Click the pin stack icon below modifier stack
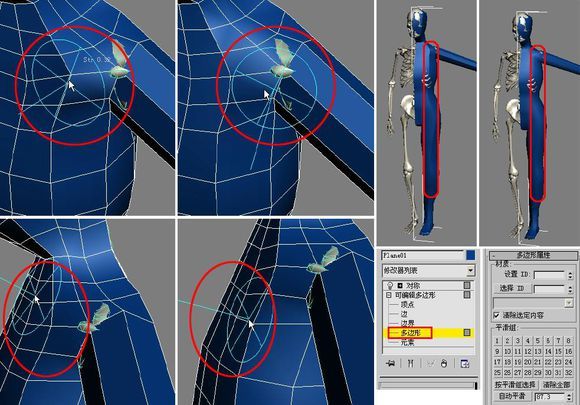Viewport: 580px width, 405px height. click(390, 364)
